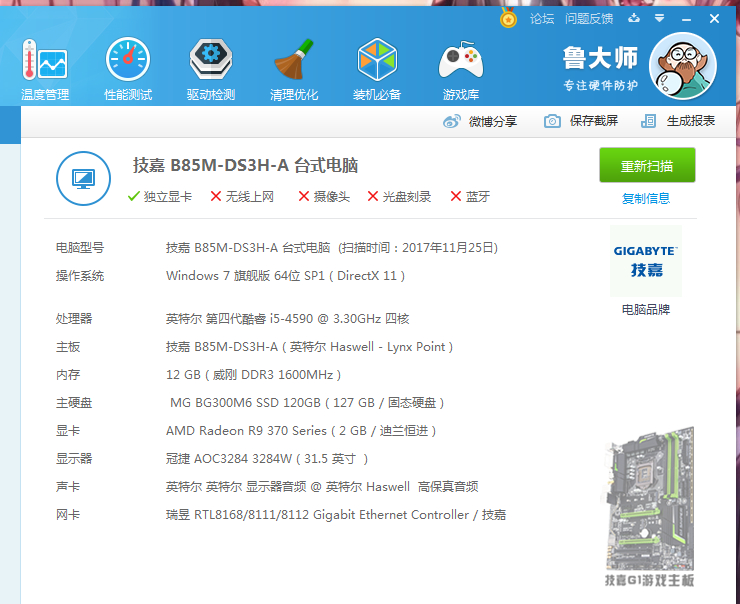Click 处理器 row label

click(74, 319)
